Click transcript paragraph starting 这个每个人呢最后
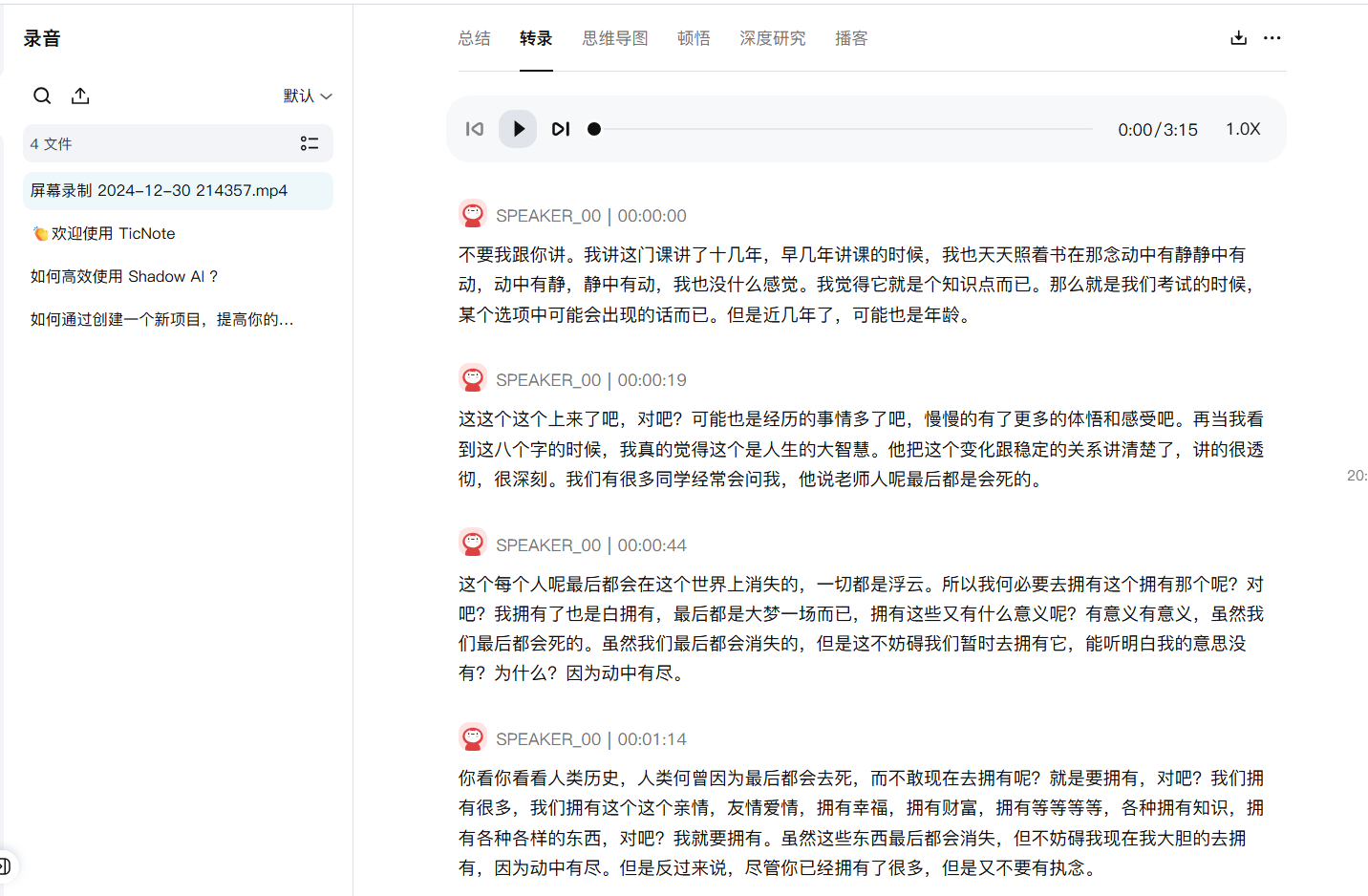Screen dimensions: 1368x896 point(860,629)
